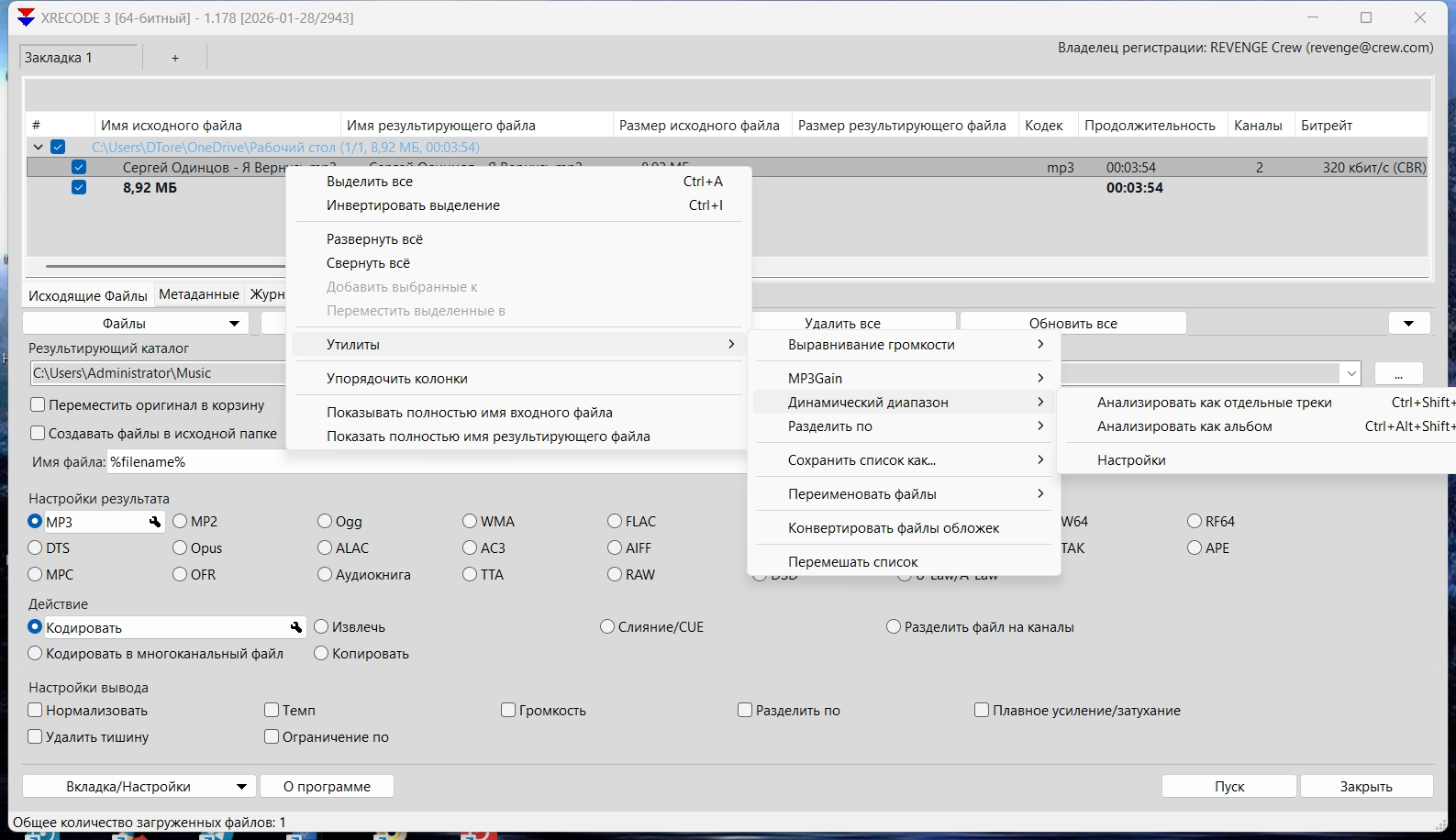
Task: Switch to the Исходящие Файлы tab
Action: [x=88, y=295]
